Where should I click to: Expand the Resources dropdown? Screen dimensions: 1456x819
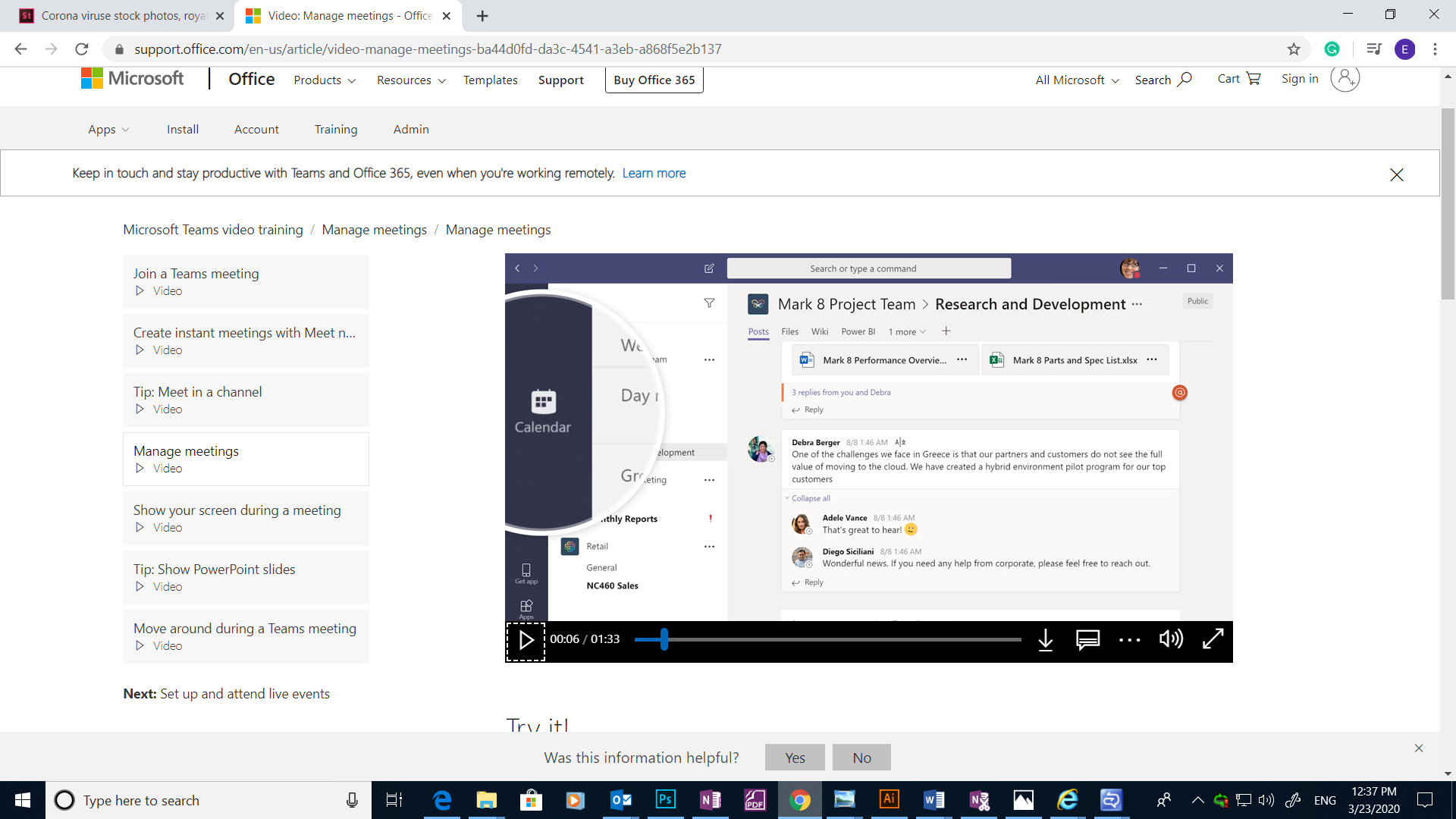411,80
